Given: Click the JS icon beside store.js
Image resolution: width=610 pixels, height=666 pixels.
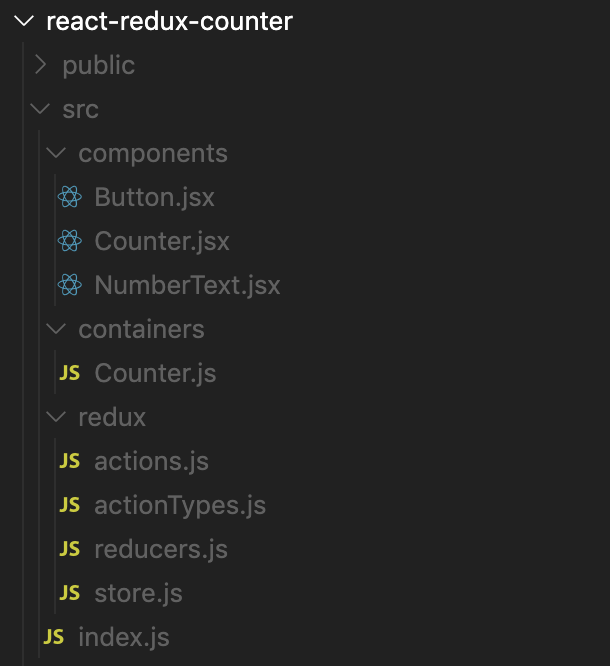Looking at the screenshot, I should coord(69,594).
